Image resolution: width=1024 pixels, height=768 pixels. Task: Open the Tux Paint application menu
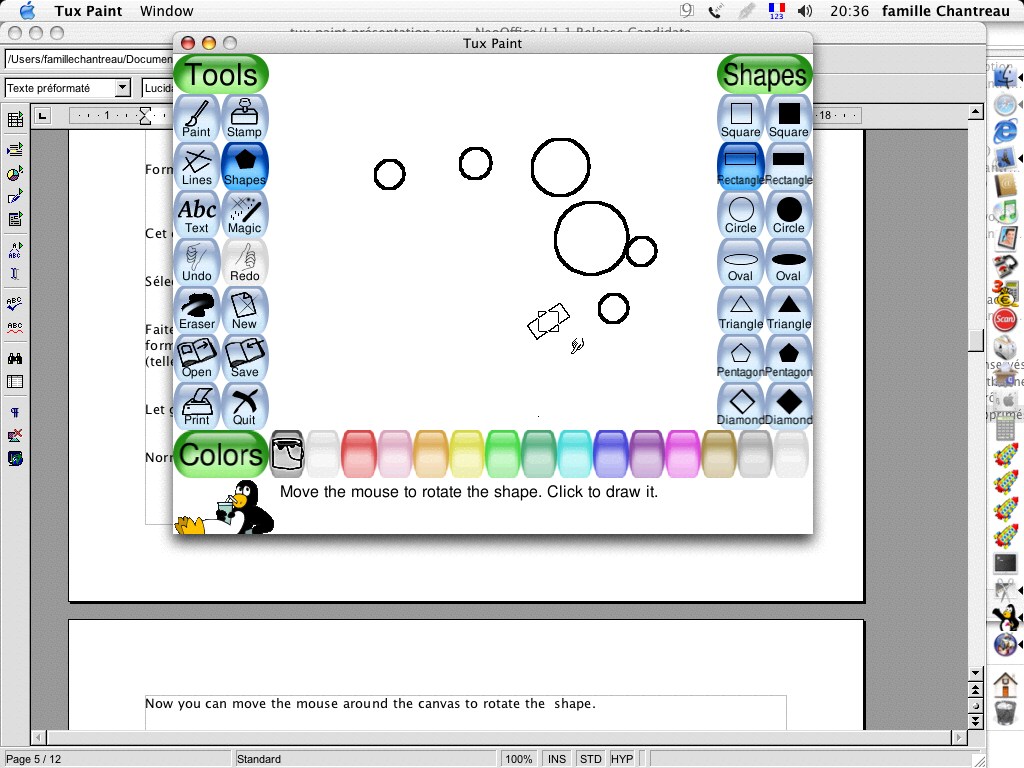(x=87, y=11)
